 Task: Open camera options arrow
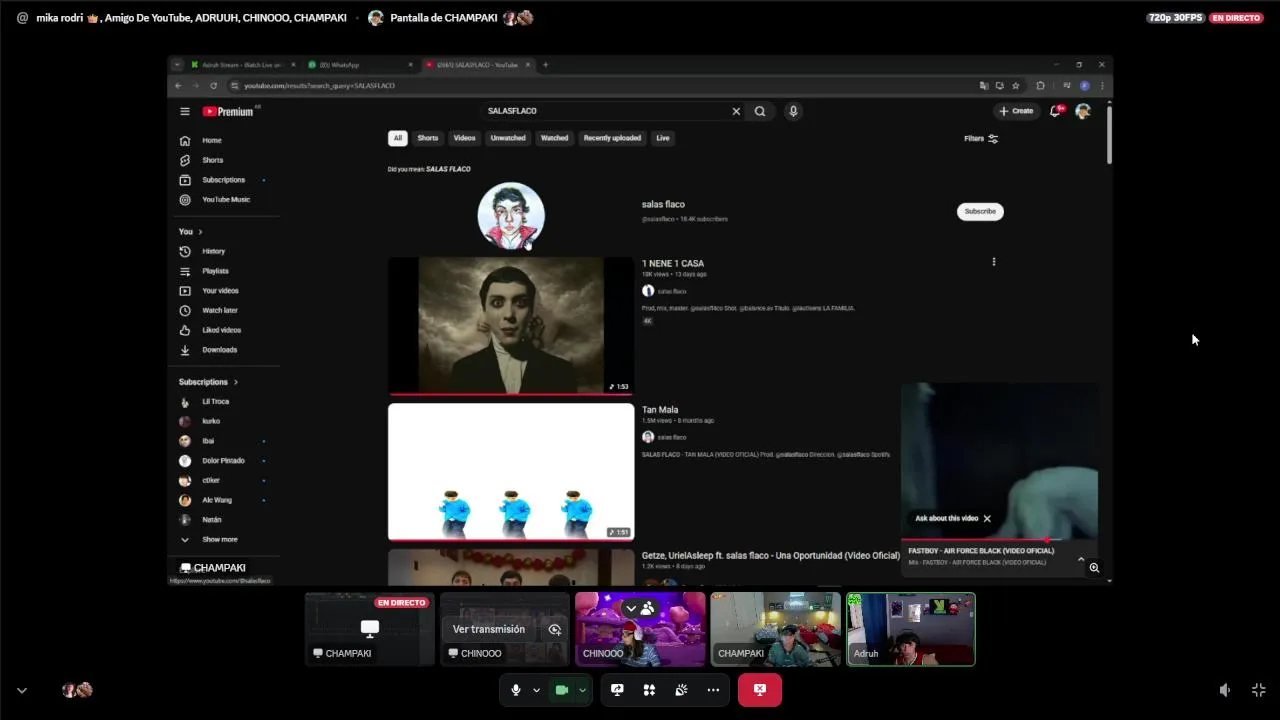pos(582,690)
